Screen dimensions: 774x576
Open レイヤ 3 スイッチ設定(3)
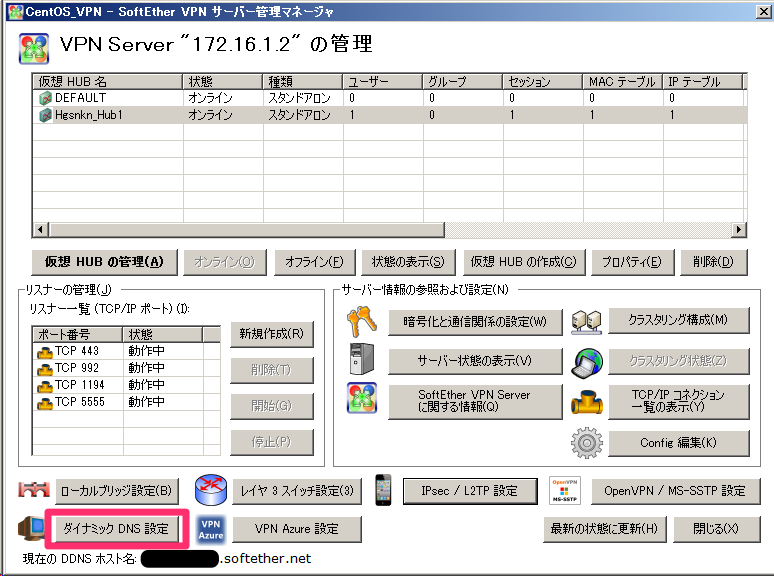point(297,491)
